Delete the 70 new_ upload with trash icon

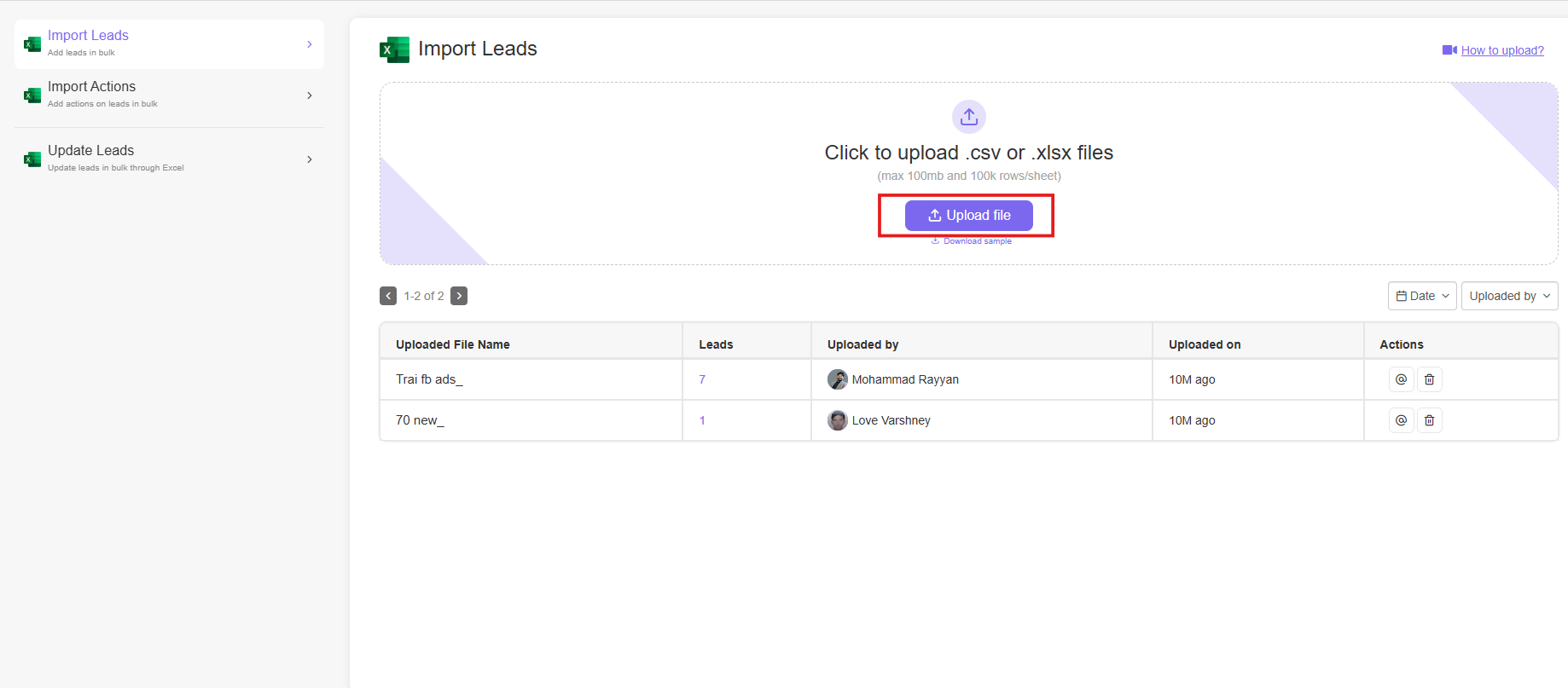pyautogui.click(x=1430, y=420)
